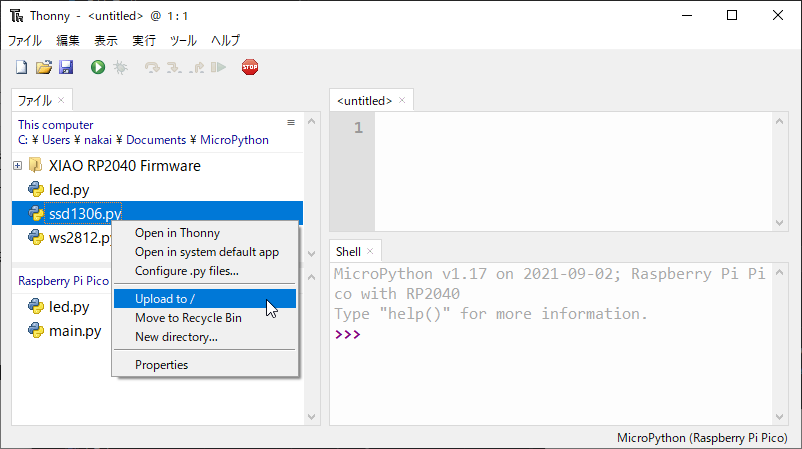Screen dimensions: 802x449
Task: Select ws2812.py file row
Action: (80, 237)
